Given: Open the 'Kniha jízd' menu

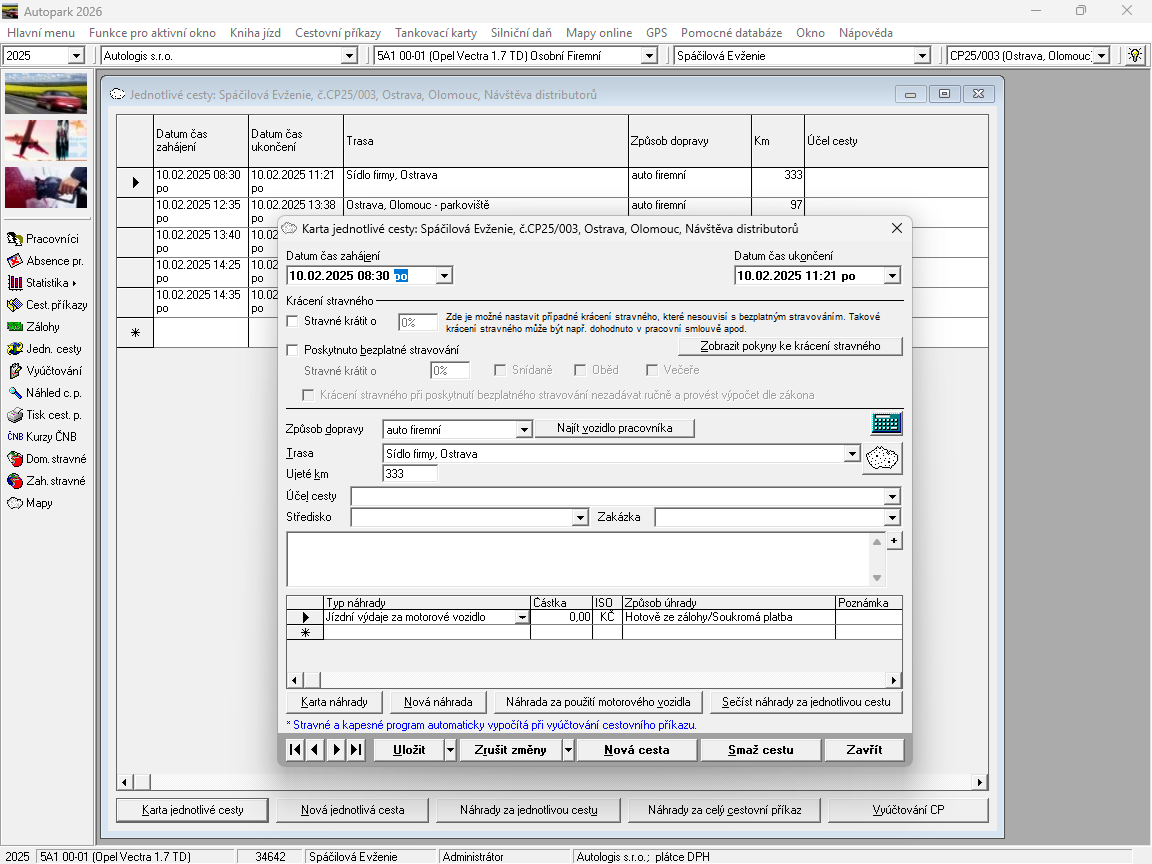Looking at the screenshot, I should pyautogui.click(x=255, y=33).
